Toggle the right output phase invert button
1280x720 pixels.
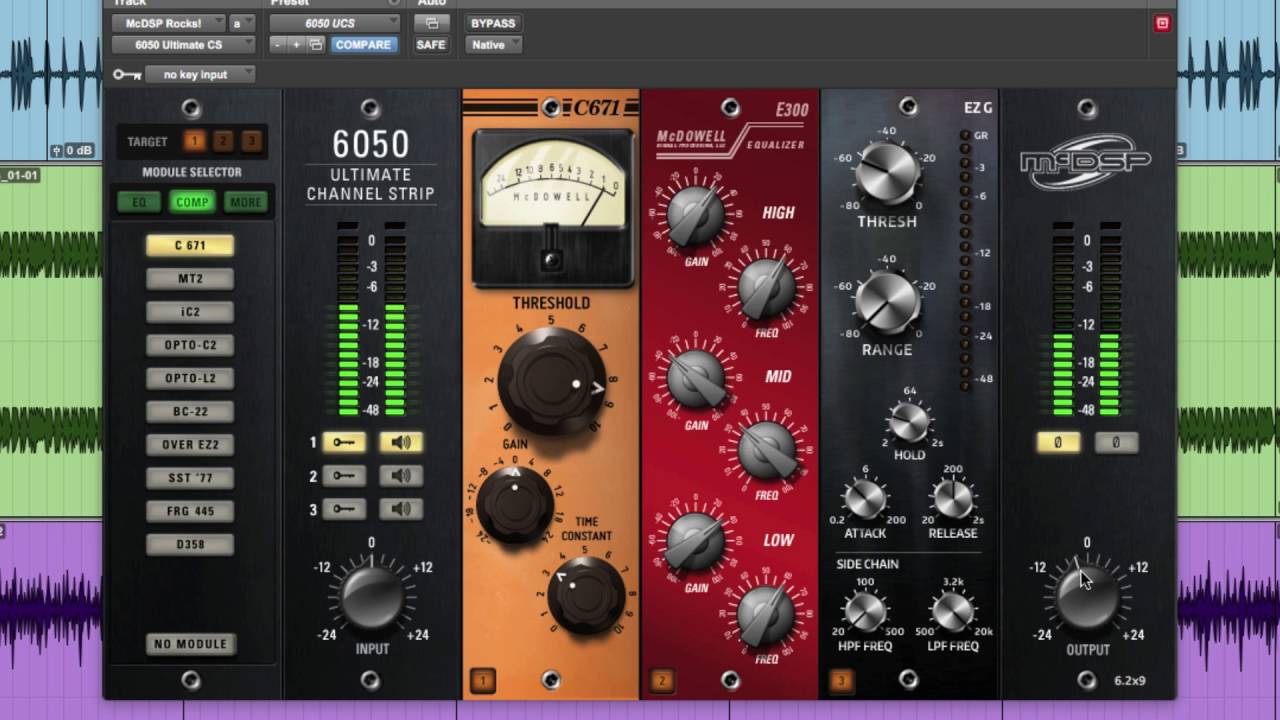(x=1116, y=443)
